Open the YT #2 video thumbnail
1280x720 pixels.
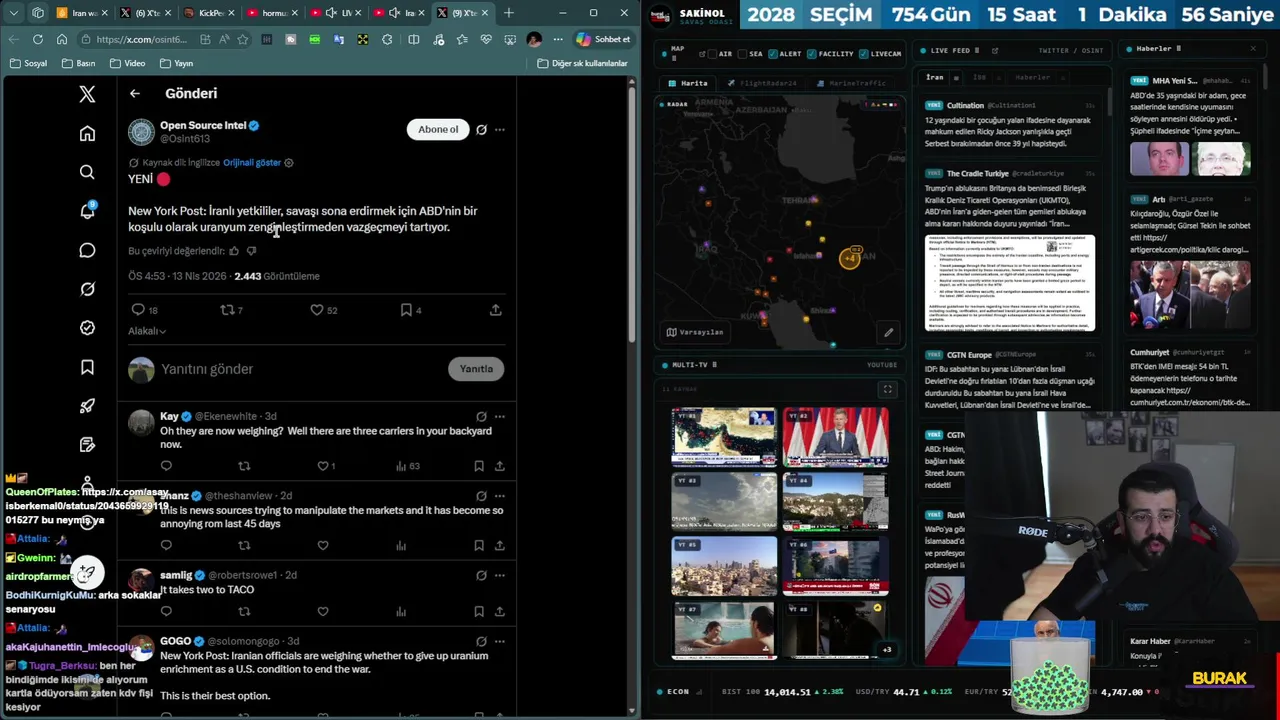pos(835,436)
